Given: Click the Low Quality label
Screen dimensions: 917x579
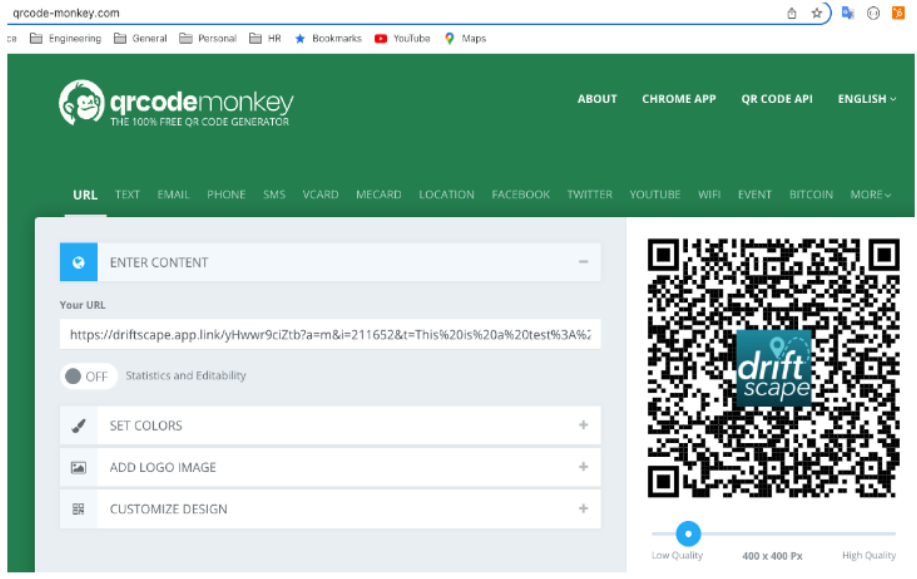Looking at the screenshot, I should (677, 556).
